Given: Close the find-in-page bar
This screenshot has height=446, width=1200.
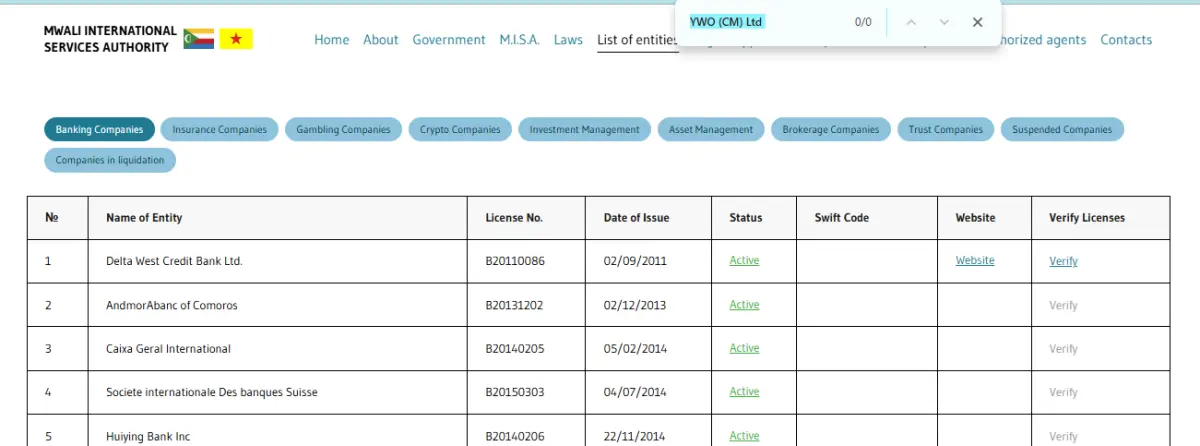Looking at the screenshot, I should tap(978, 22).
